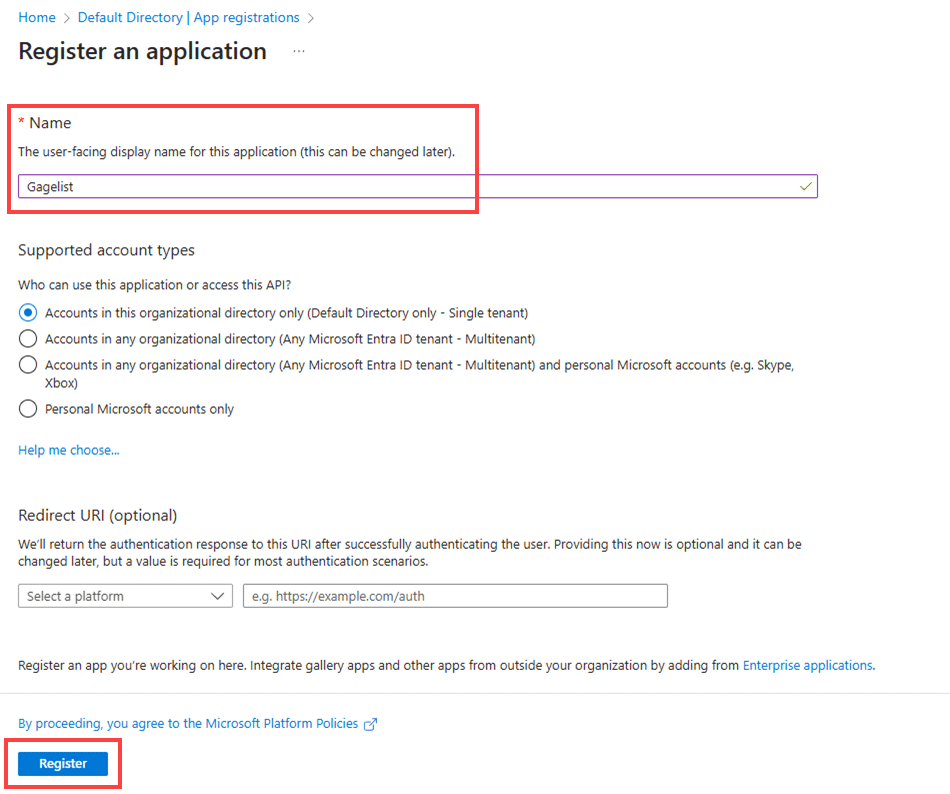Click the Register an application heading
The image size is (950, 794).
click(x=143, y=51)
